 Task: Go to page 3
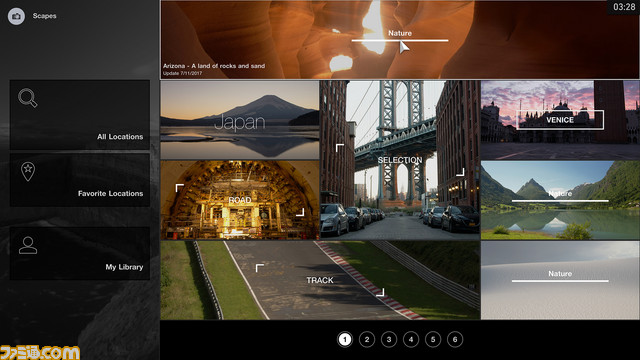pyautogui.click(x=389, y=339)
